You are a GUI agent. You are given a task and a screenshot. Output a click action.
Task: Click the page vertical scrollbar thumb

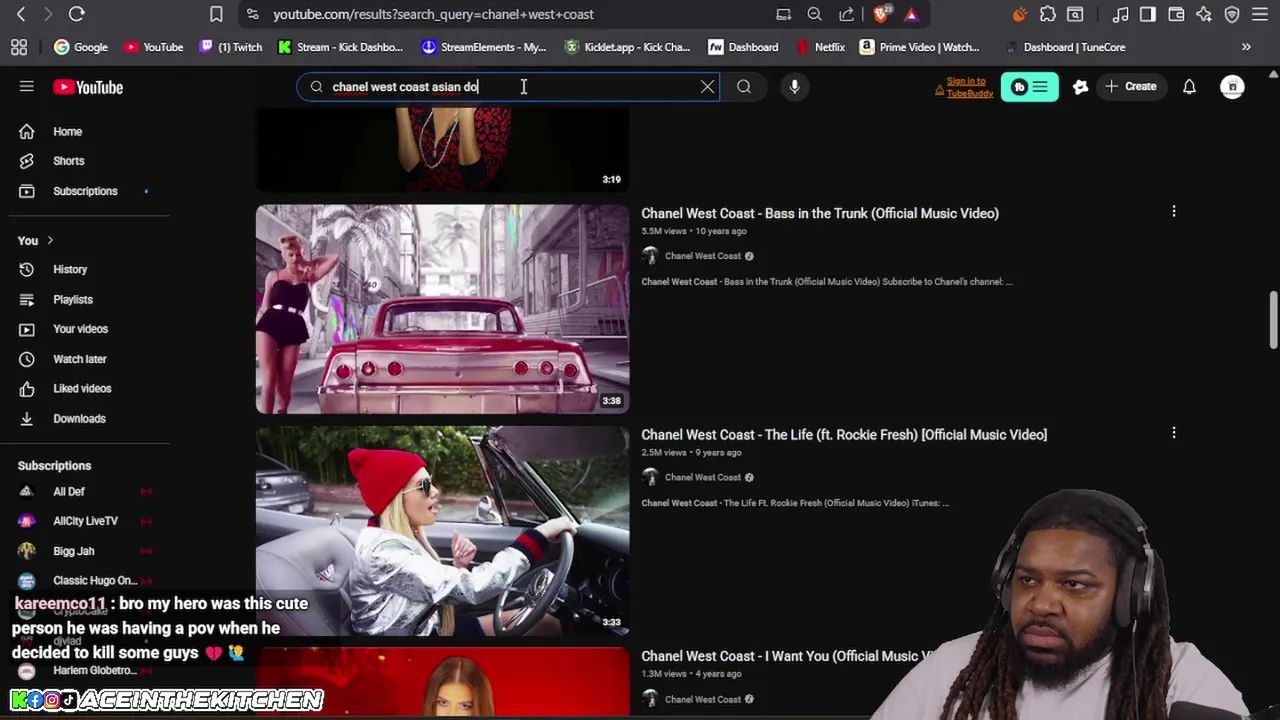tap(1274, 320)
